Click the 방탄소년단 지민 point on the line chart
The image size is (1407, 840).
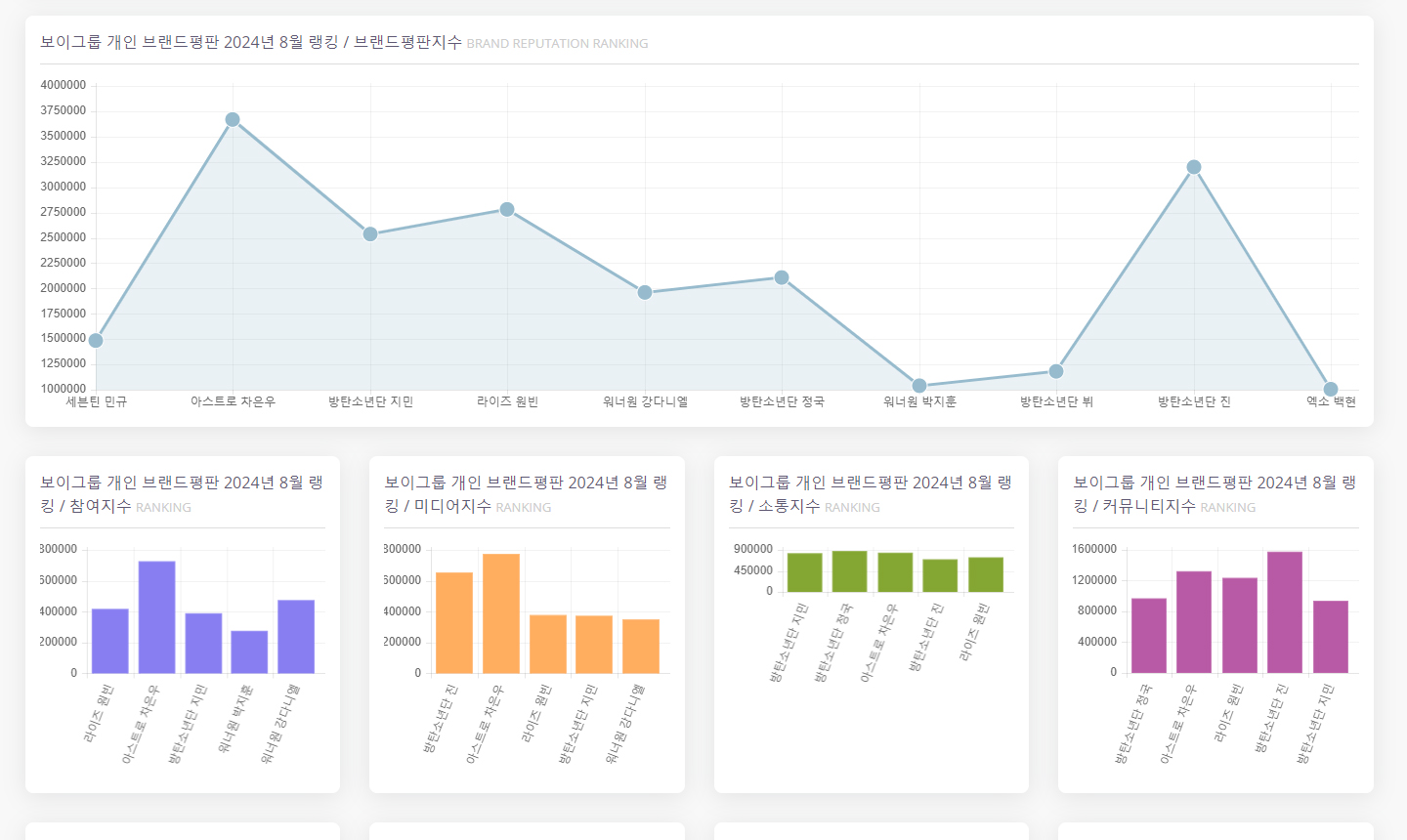tap(370, 234)
